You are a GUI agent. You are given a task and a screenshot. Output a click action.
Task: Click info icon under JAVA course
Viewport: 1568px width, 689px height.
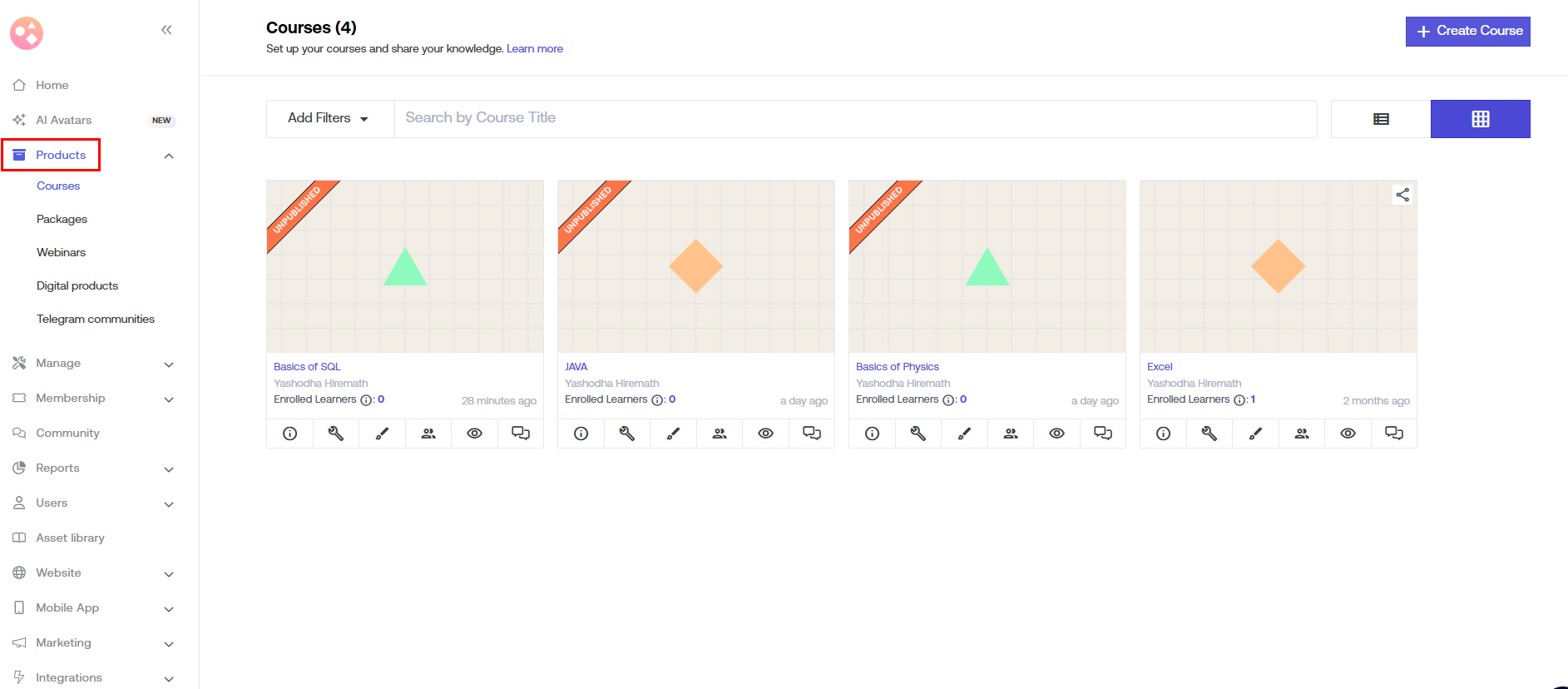[581, 434]
